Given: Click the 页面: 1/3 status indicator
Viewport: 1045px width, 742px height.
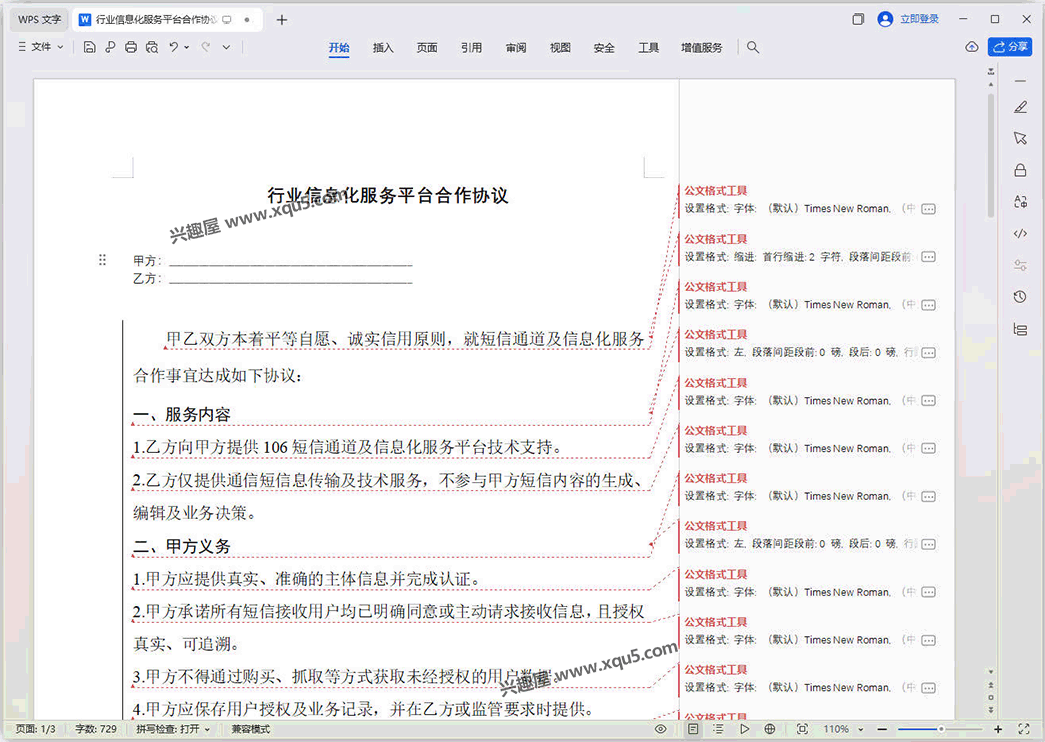Looking at the screenshot, I should [35, 729].
